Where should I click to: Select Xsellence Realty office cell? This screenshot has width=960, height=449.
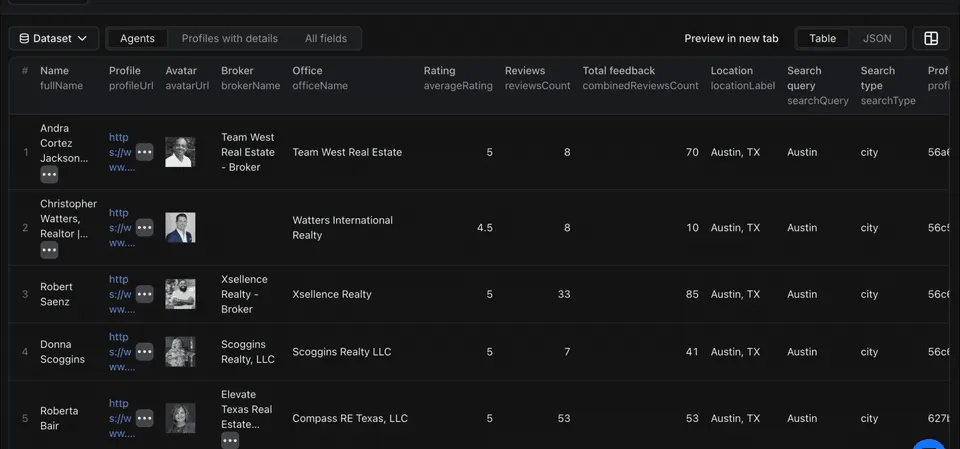tap(332, 294)
